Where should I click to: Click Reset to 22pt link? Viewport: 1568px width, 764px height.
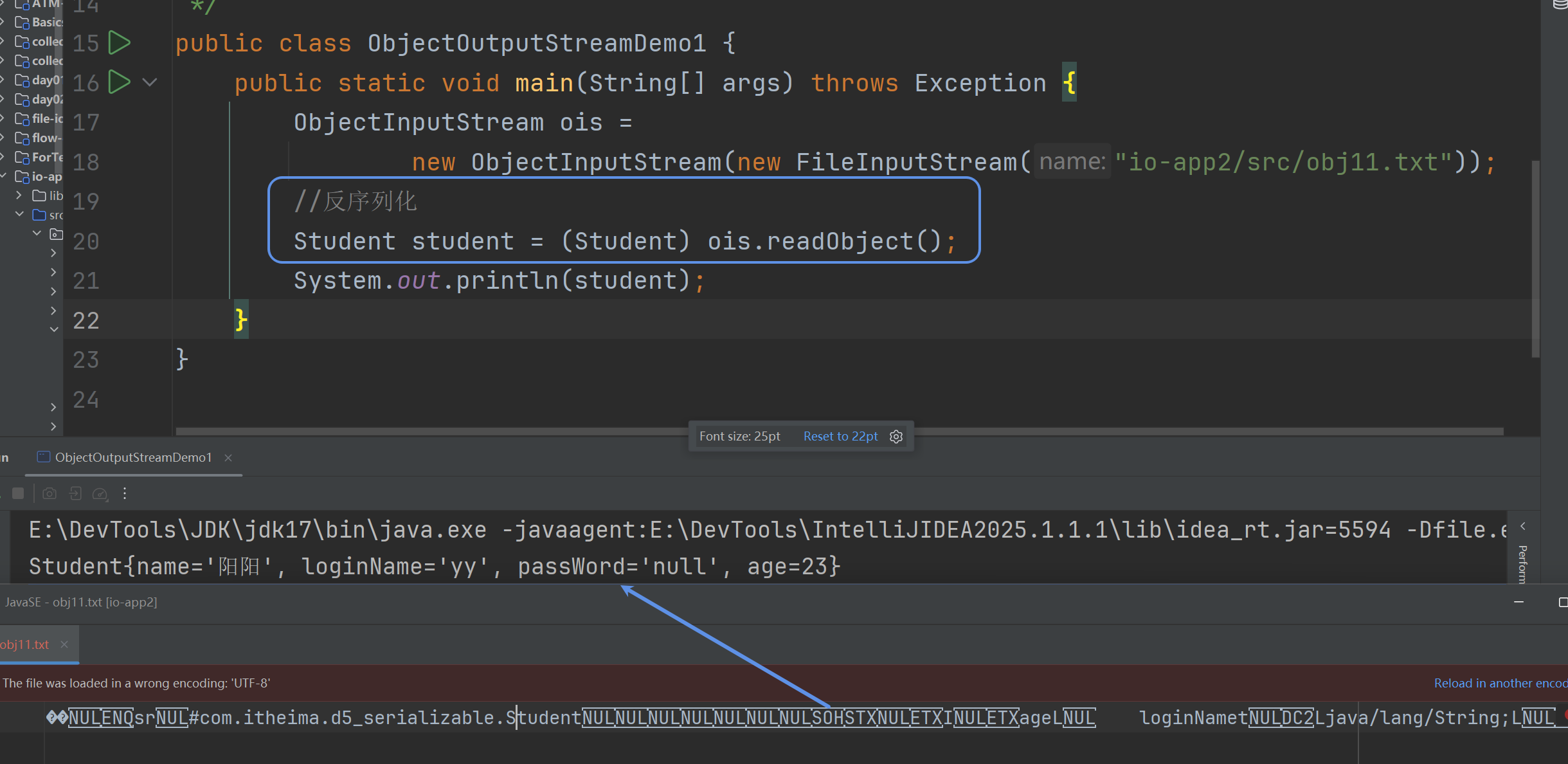click(x=840, y=437)
